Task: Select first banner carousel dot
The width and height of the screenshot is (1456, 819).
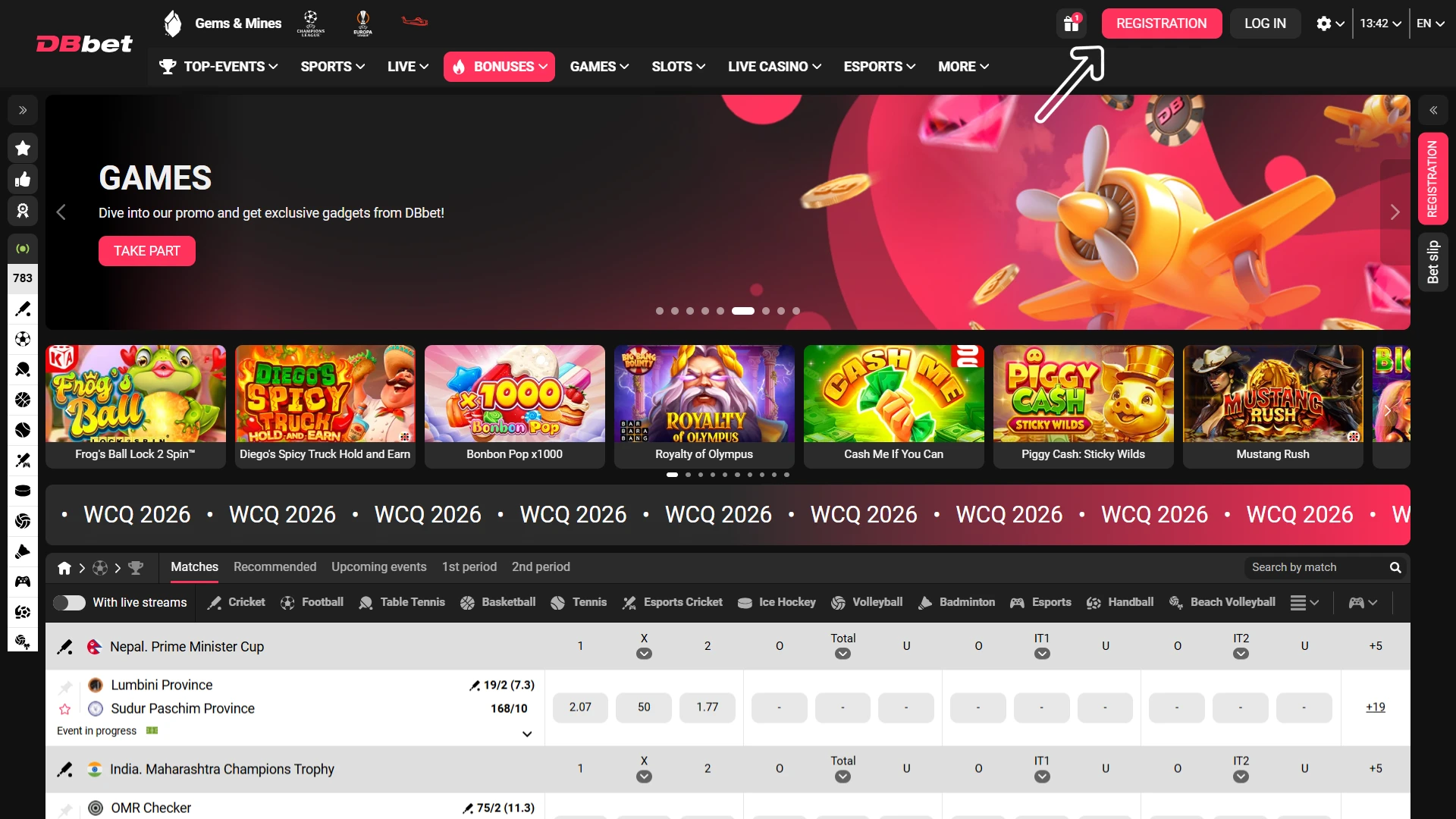Action: (x=660, y=311)
